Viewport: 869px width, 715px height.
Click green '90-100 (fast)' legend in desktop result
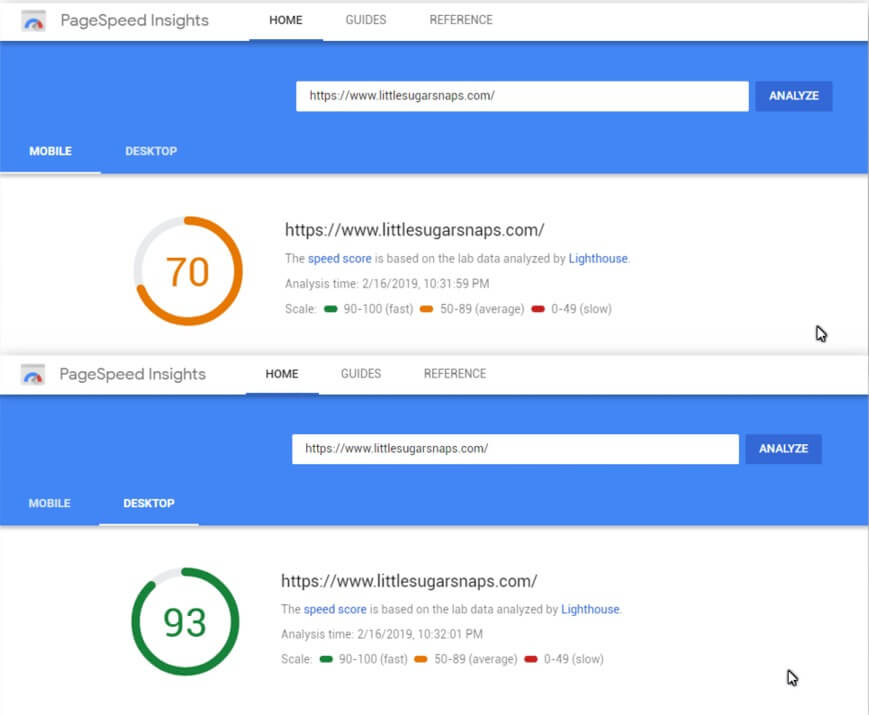click(x=364, y=660)
